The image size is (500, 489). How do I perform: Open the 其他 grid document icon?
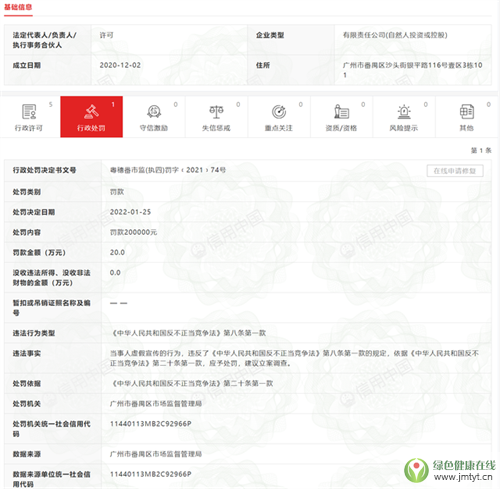coord(466,111)
